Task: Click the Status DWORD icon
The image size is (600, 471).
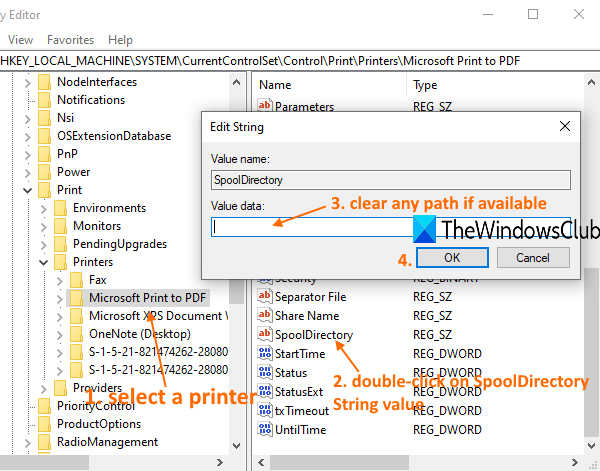Action: pos(265,372)
